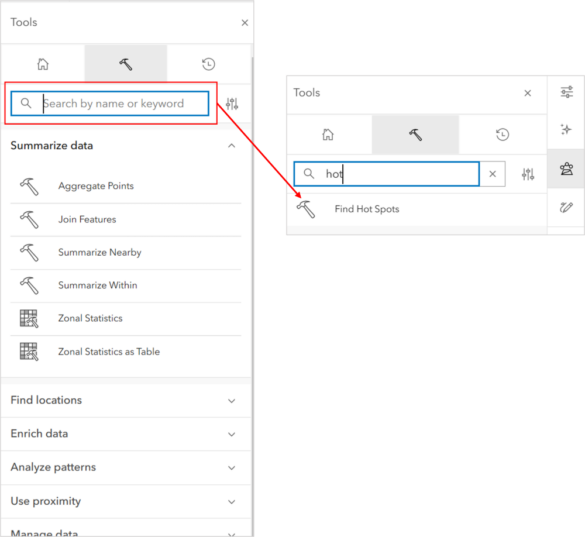Close the right Tools panel
Viewport: 585px width, 537px height.
[x=528, y=93]
